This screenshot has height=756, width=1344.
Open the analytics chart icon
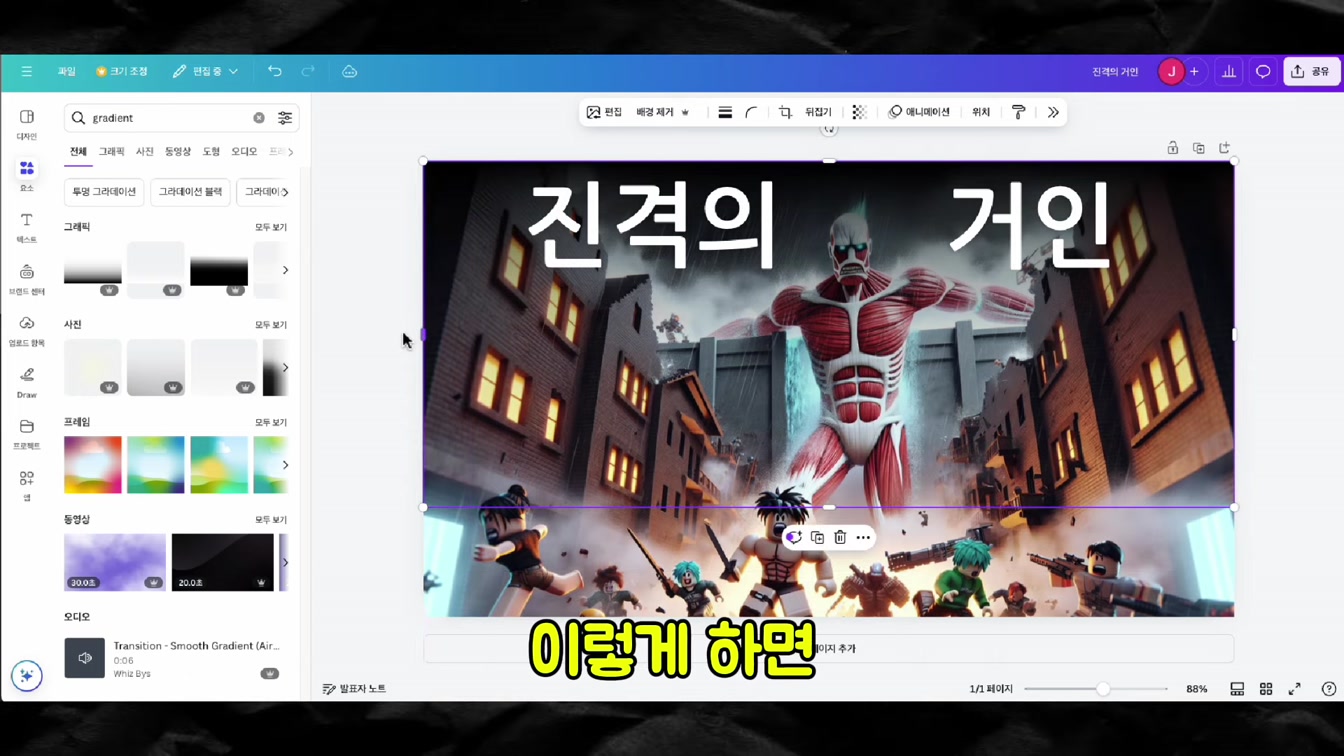click(1229, 72)
